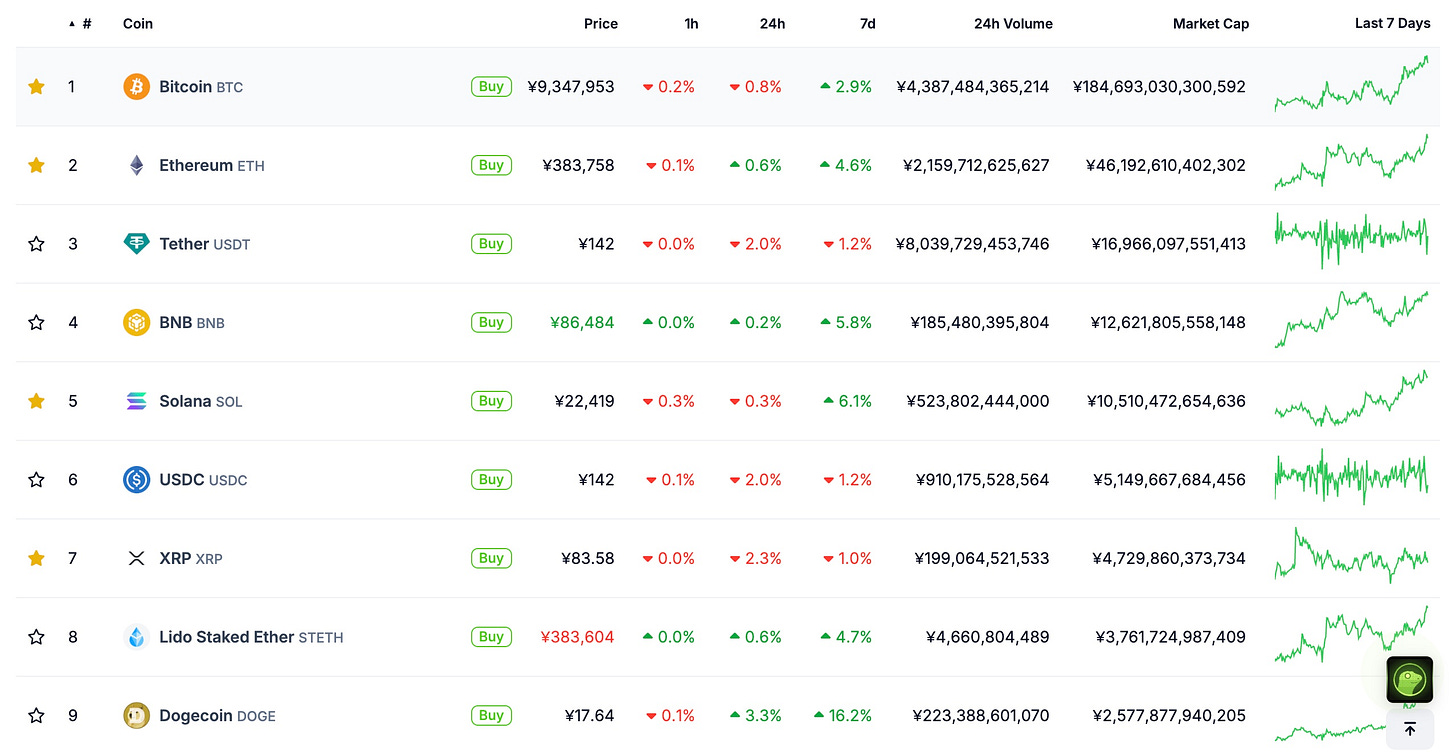The width and height of the screenshot is (1456, 752).
Task: Buy XRP
Action: 491,558
